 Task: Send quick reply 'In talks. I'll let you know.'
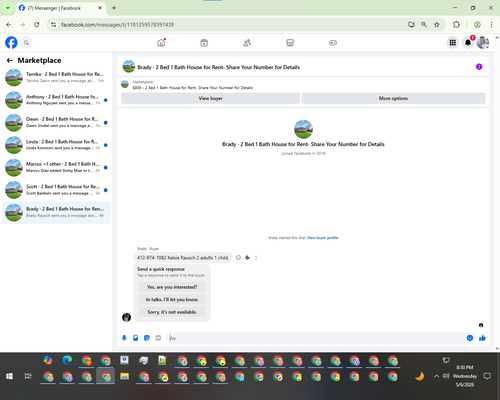(172, 299)
